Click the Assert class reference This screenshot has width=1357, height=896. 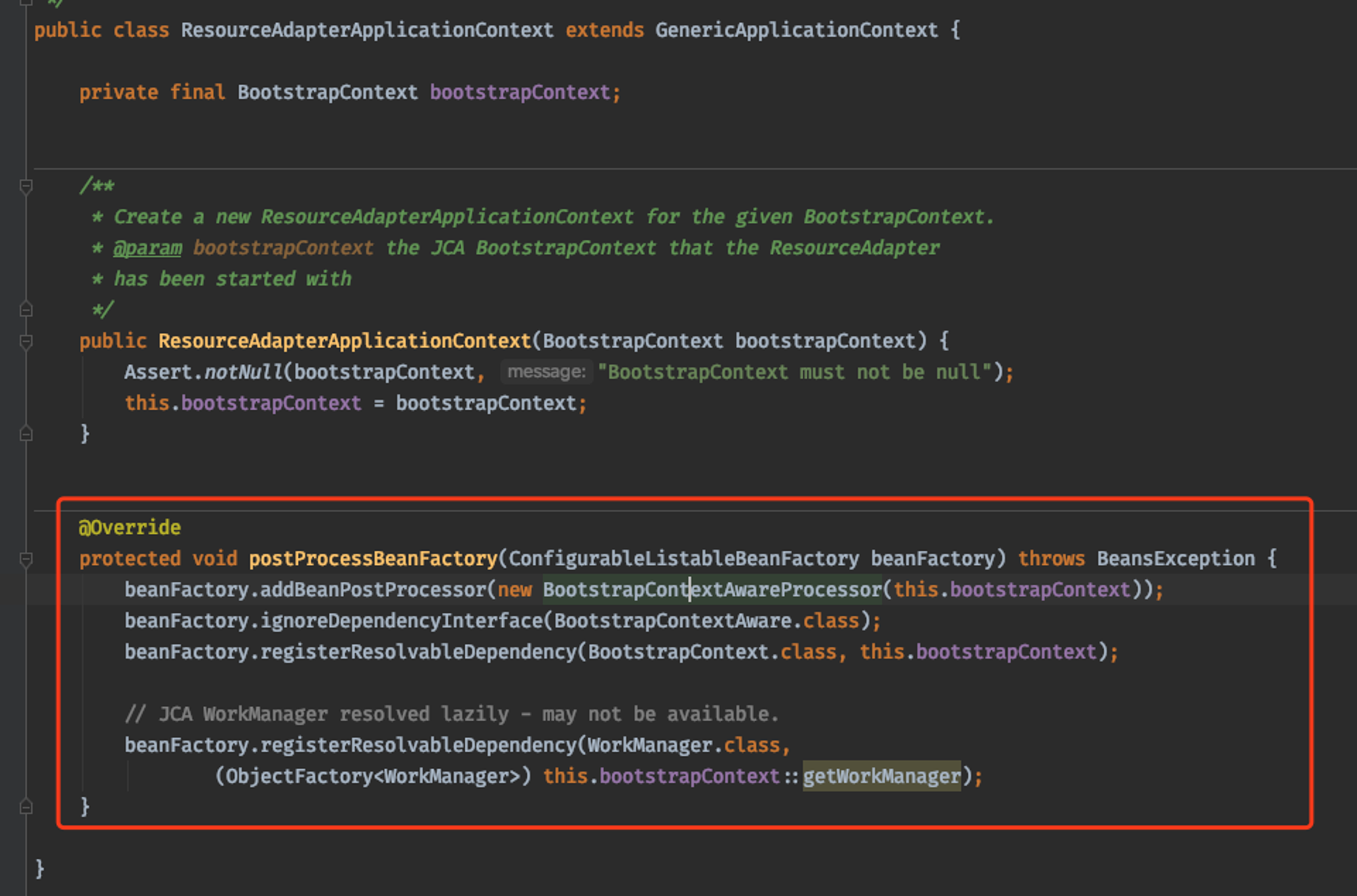coord(158,372)
